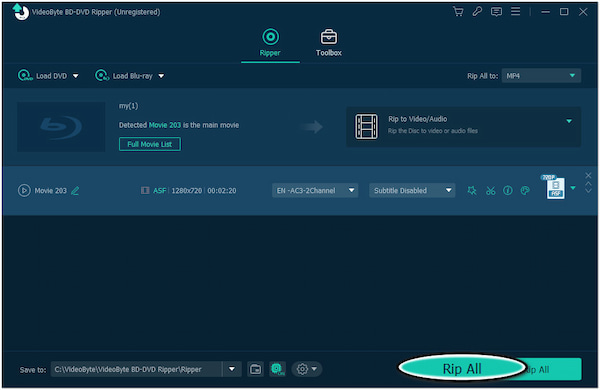Remove Movie 203 with the X icon

pos(588,176)
